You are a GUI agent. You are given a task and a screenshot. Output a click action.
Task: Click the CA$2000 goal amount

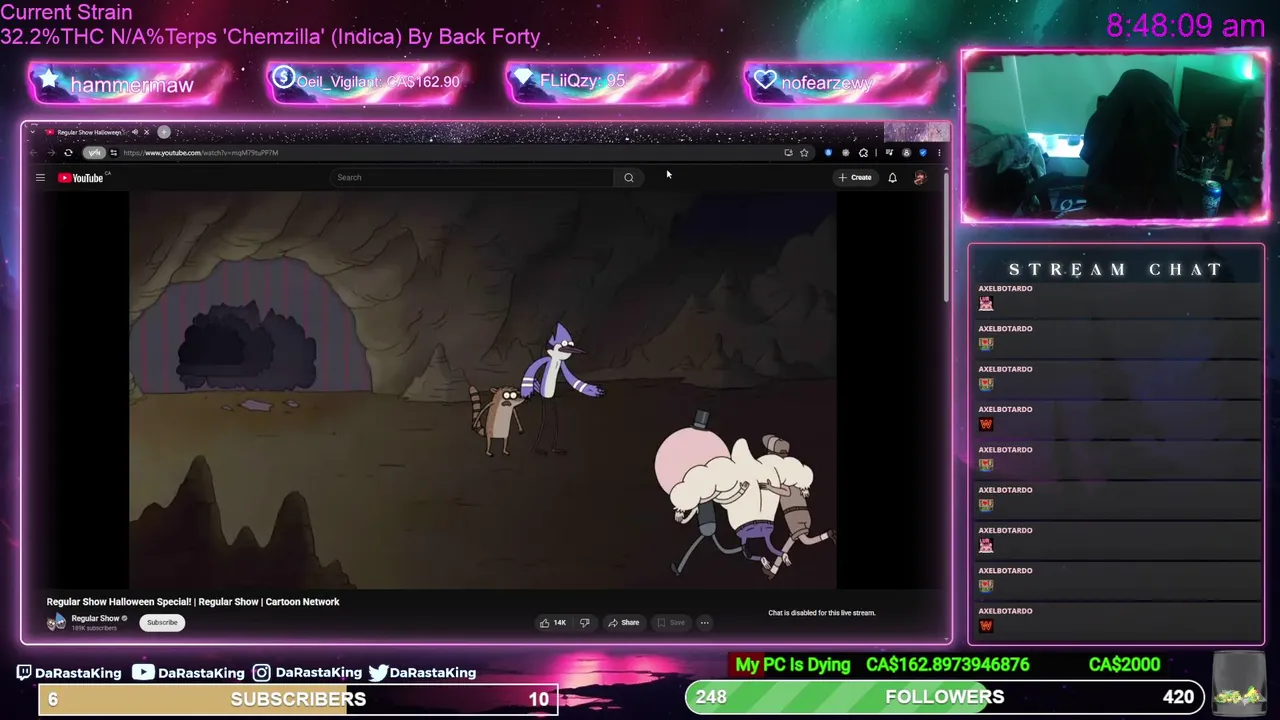1124,665
